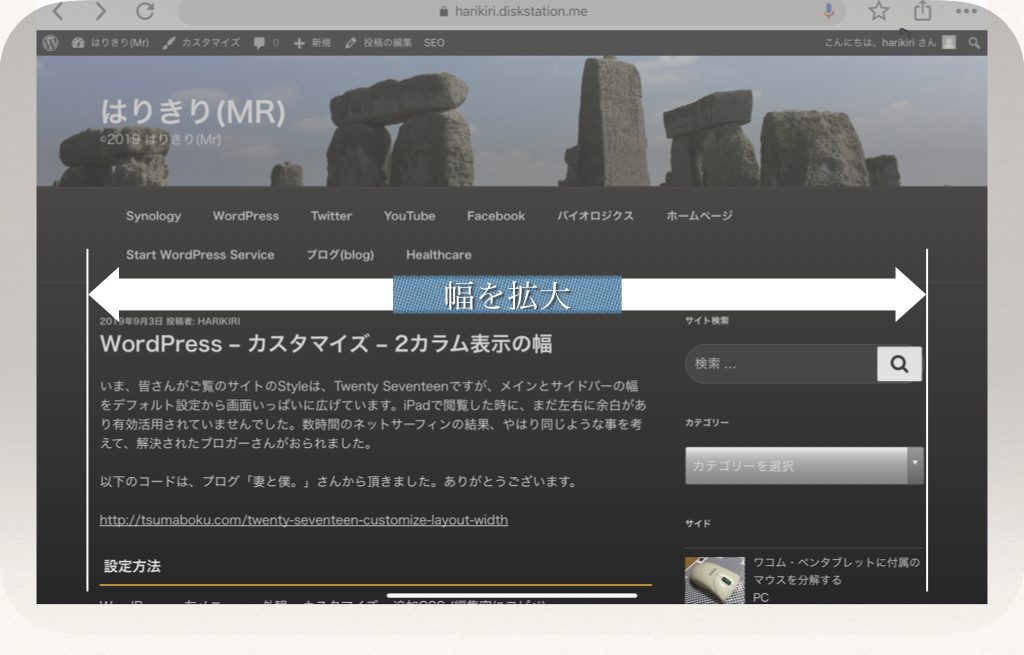Open the ホームページ menu item
Viewport: 1024px width, 655px height.
coord(699,216)
